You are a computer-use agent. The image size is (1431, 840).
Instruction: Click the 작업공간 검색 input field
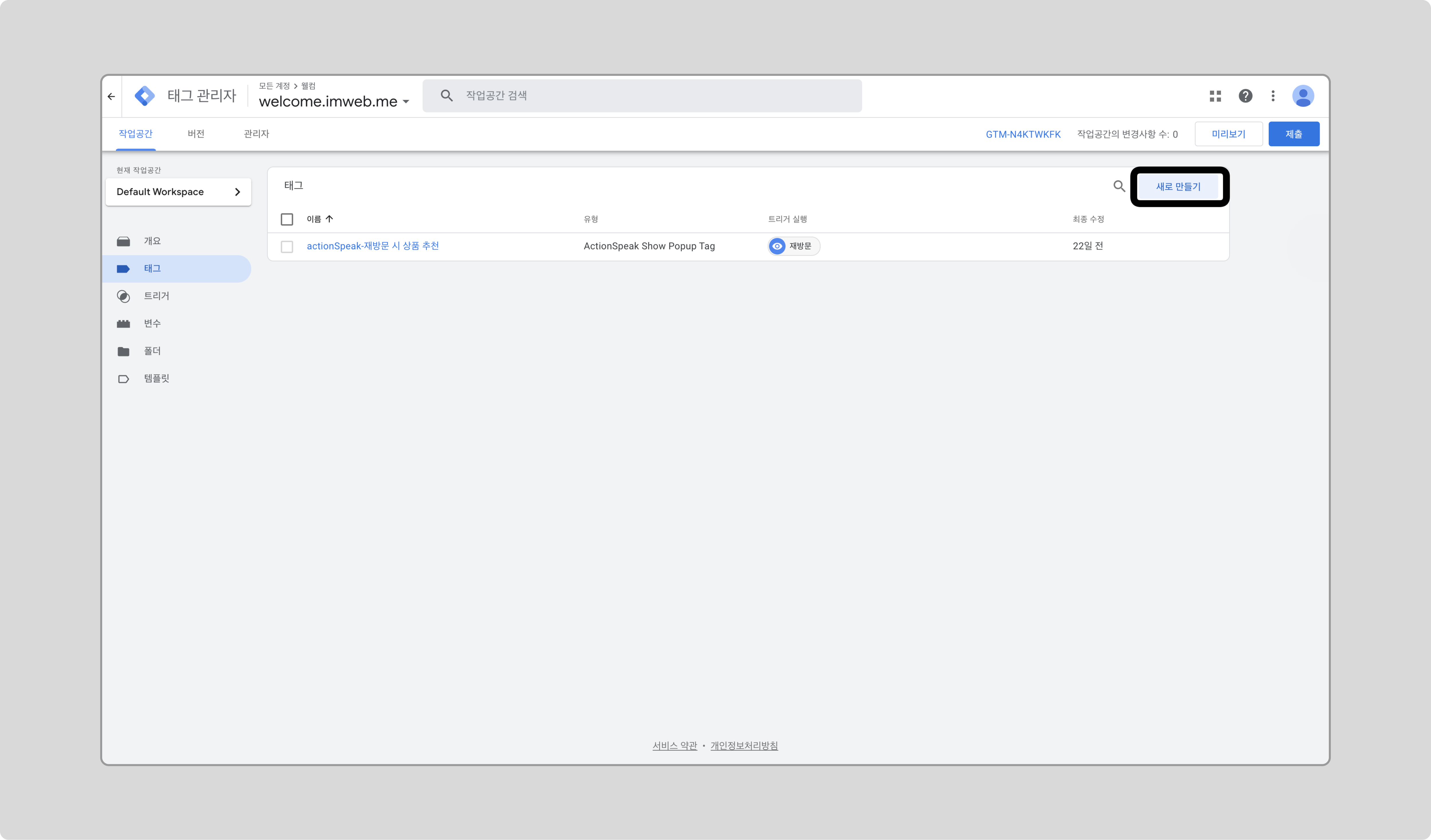[642, 95]
